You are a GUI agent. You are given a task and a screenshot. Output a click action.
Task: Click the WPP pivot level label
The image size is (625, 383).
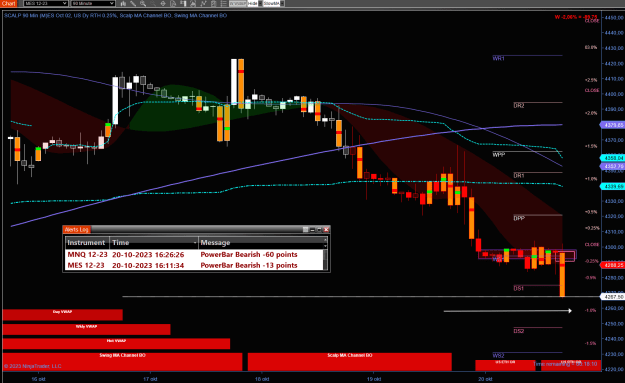coord(499,155)
